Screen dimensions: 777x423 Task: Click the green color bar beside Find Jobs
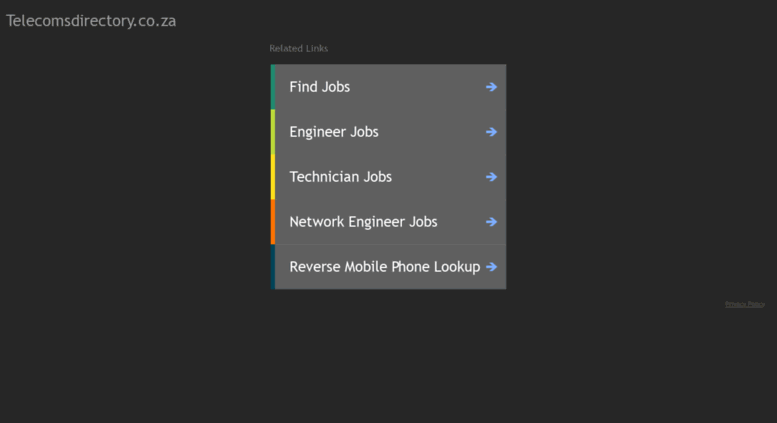273,87
